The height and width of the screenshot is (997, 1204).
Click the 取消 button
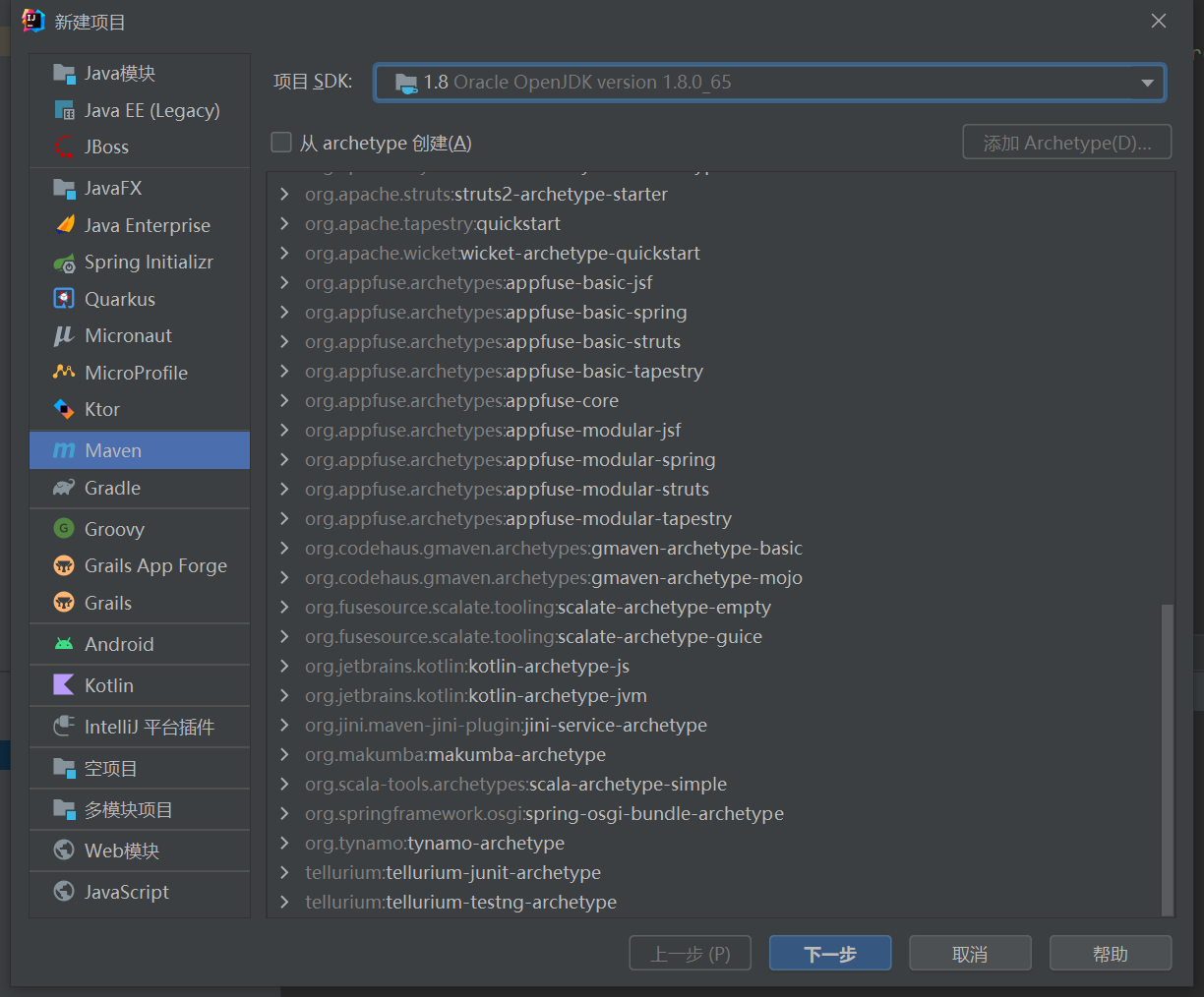click(970, 954)
